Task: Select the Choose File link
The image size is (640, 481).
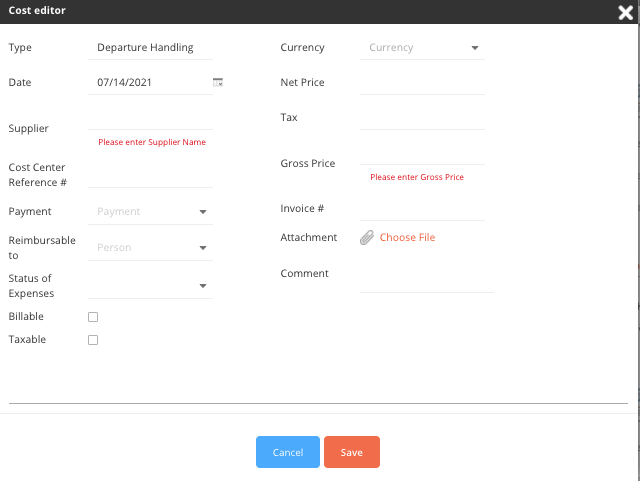Action: 407,237
